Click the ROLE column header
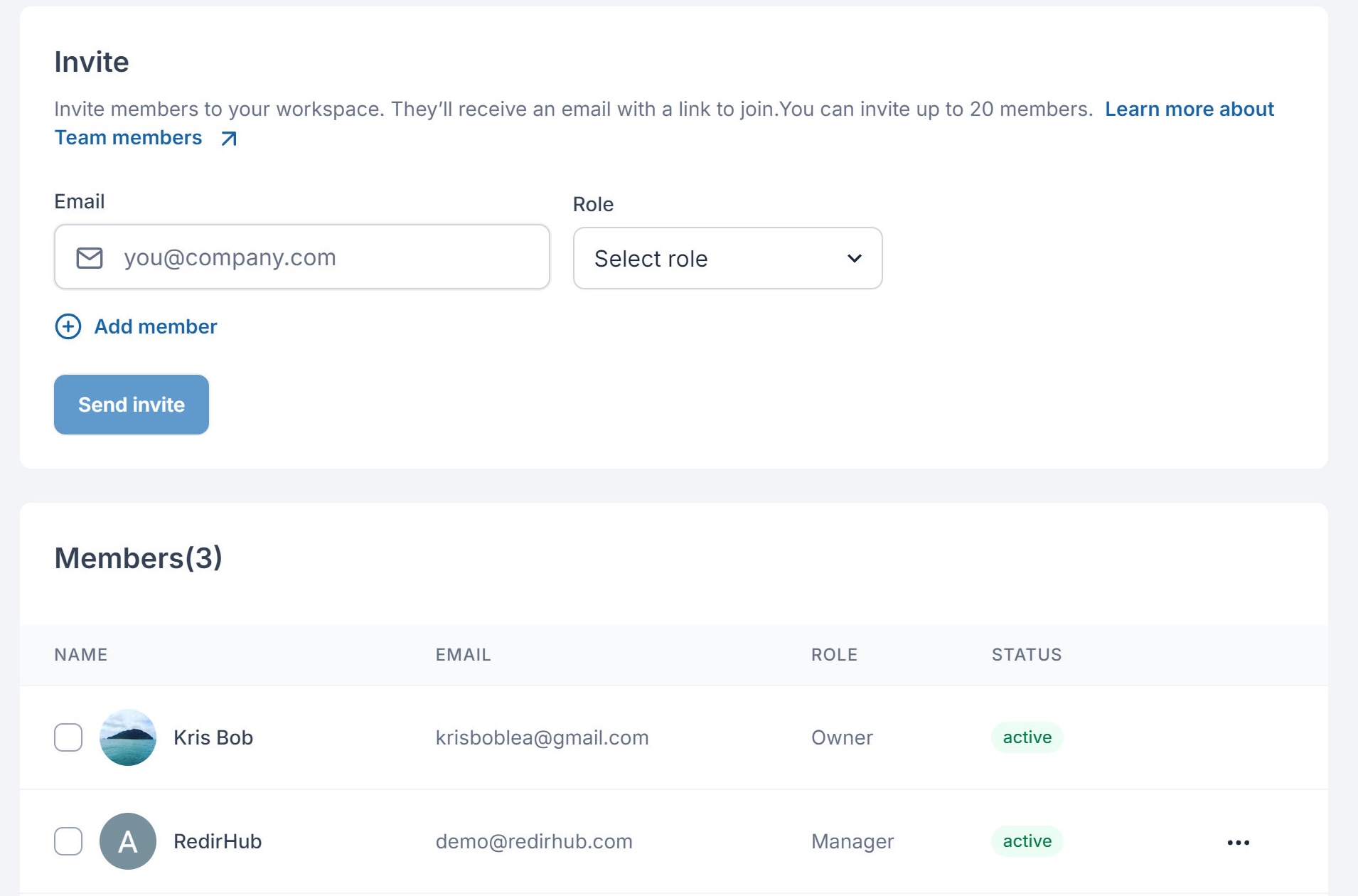 pos(834,654)
